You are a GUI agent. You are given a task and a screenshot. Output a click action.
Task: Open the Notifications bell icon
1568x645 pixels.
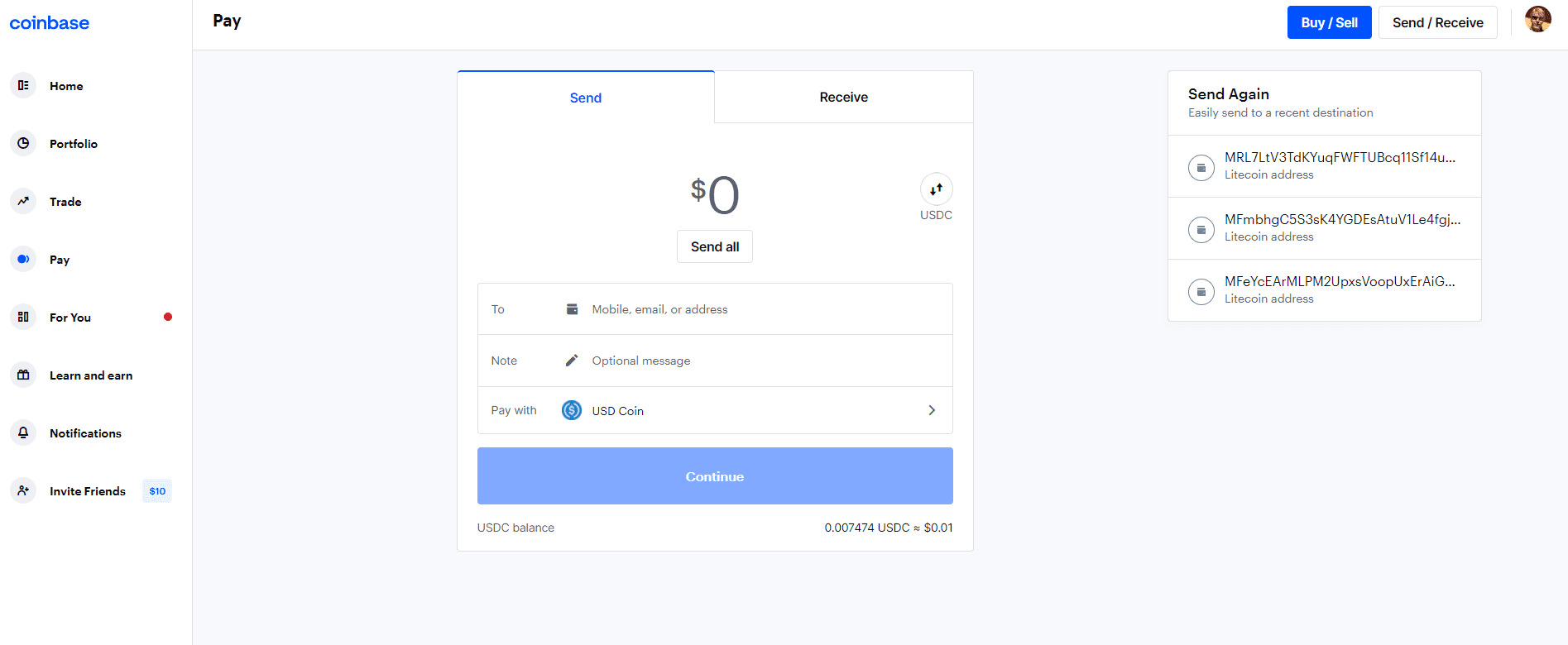click(x=23, y=432)
